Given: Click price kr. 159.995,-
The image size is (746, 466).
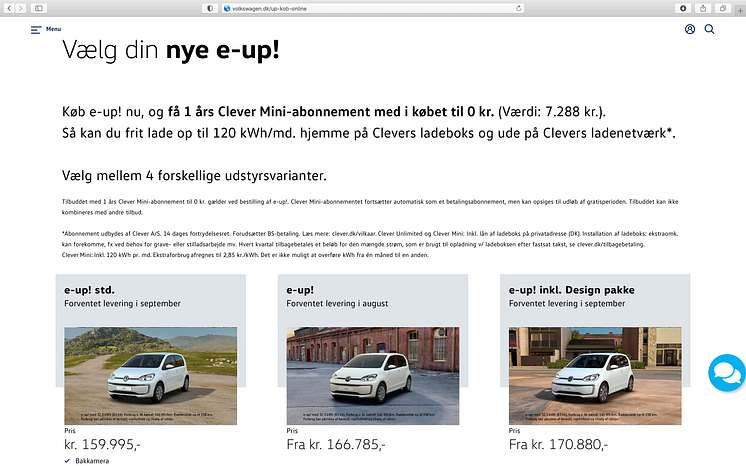Looking at the screenshot, I should tap(102, 444).
